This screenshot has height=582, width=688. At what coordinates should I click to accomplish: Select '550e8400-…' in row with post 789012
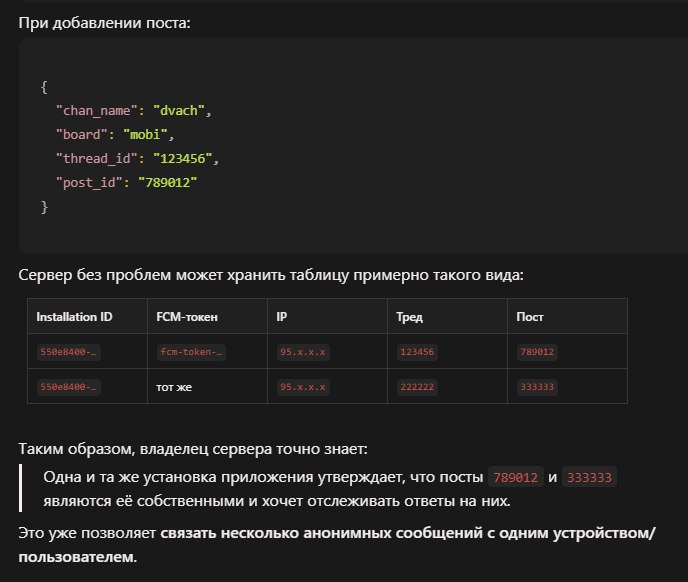[x=68, y=352]
